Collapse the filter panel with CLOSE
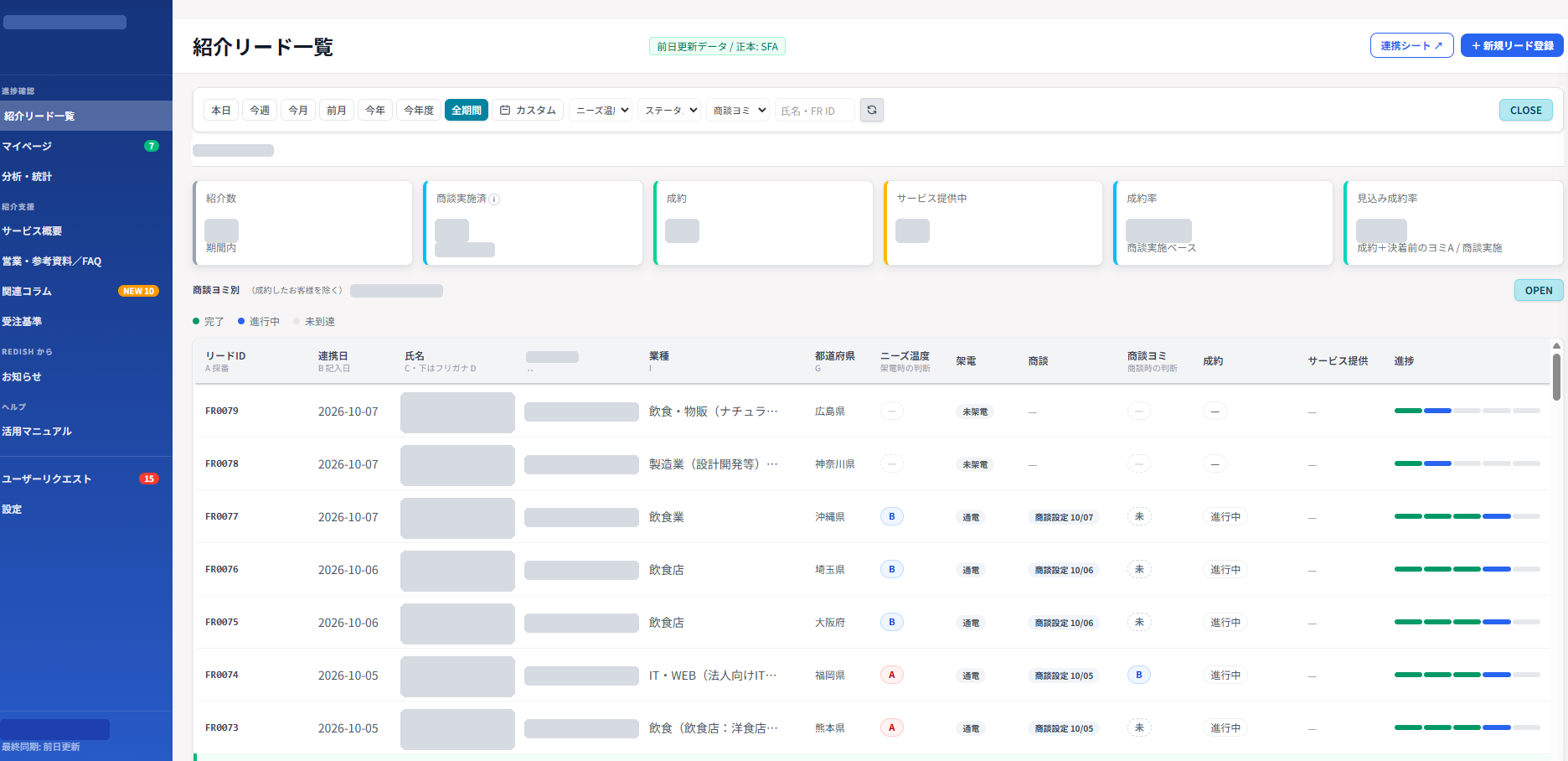 tap(1526, 110)
